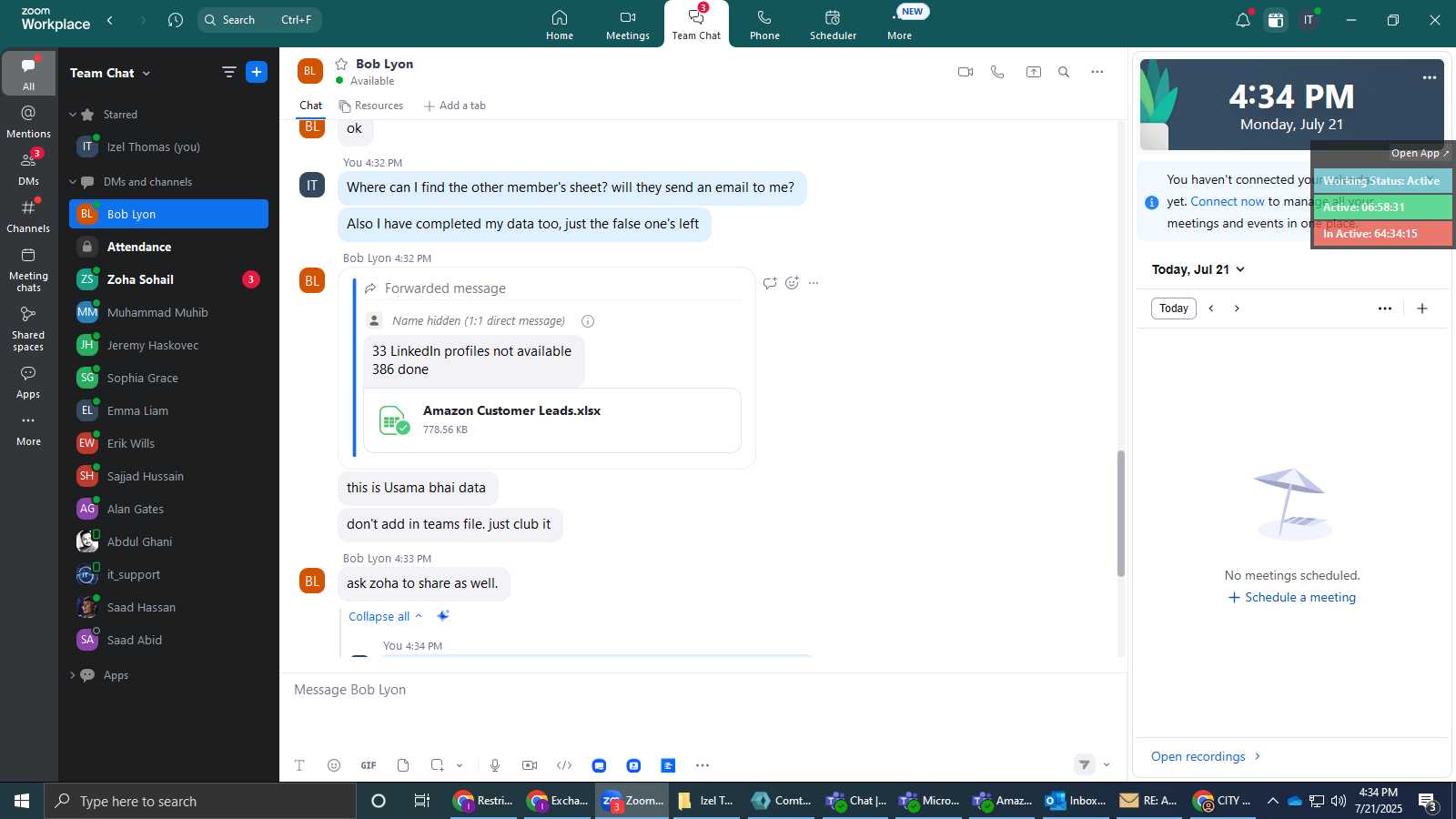Screen dimensions: 1456x819
Task: Collapse the Starred section
Action: click(x=73, y=115)
